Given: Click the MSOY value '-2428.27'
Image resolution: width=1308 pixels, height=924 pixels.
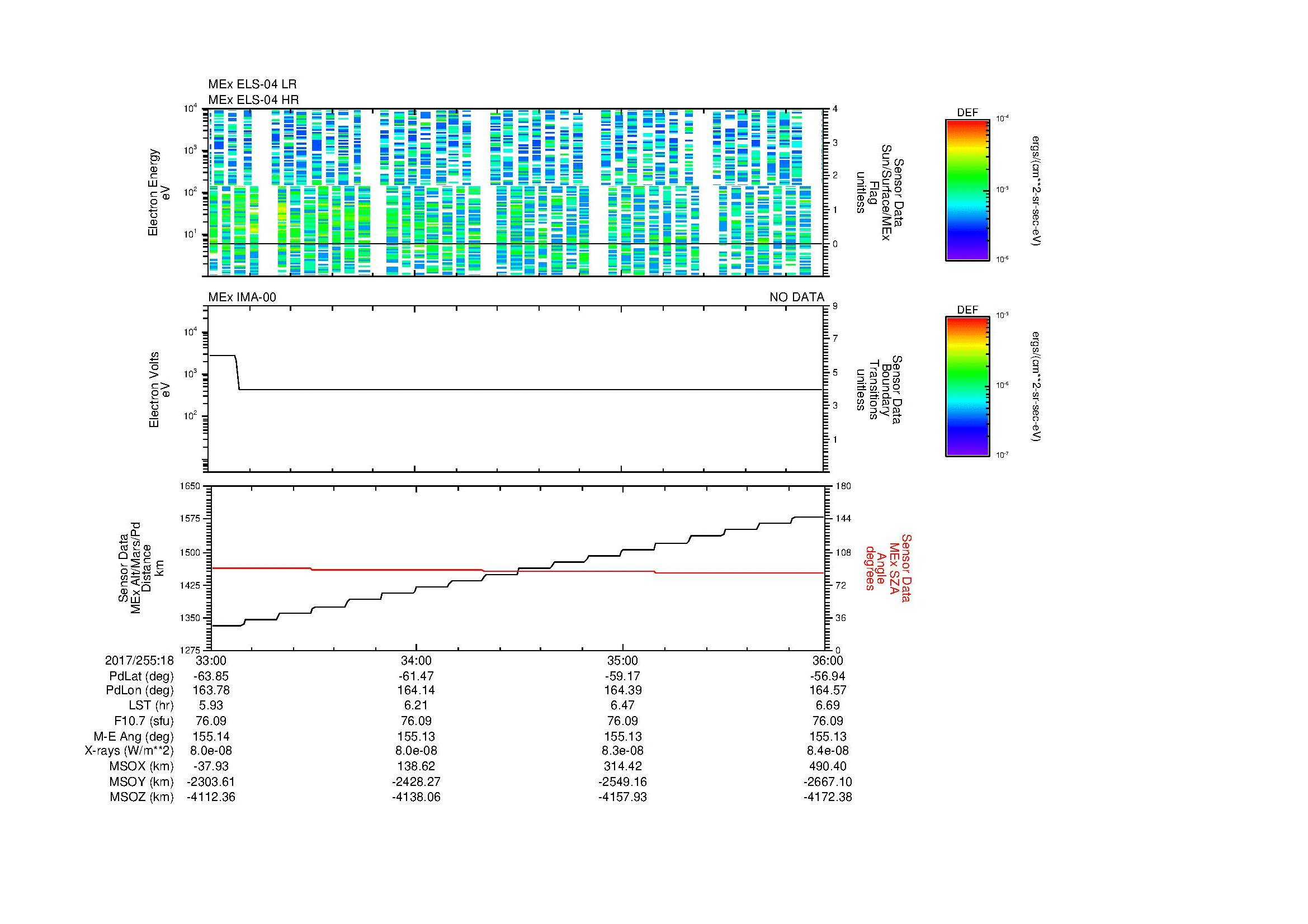Looking at the screenshot, I should (417, 781).
